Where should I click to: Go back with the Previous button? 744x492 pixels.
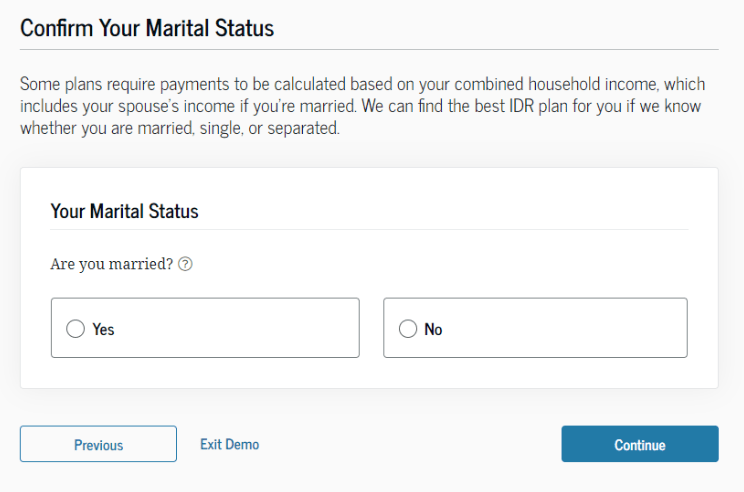pos(98,445)
